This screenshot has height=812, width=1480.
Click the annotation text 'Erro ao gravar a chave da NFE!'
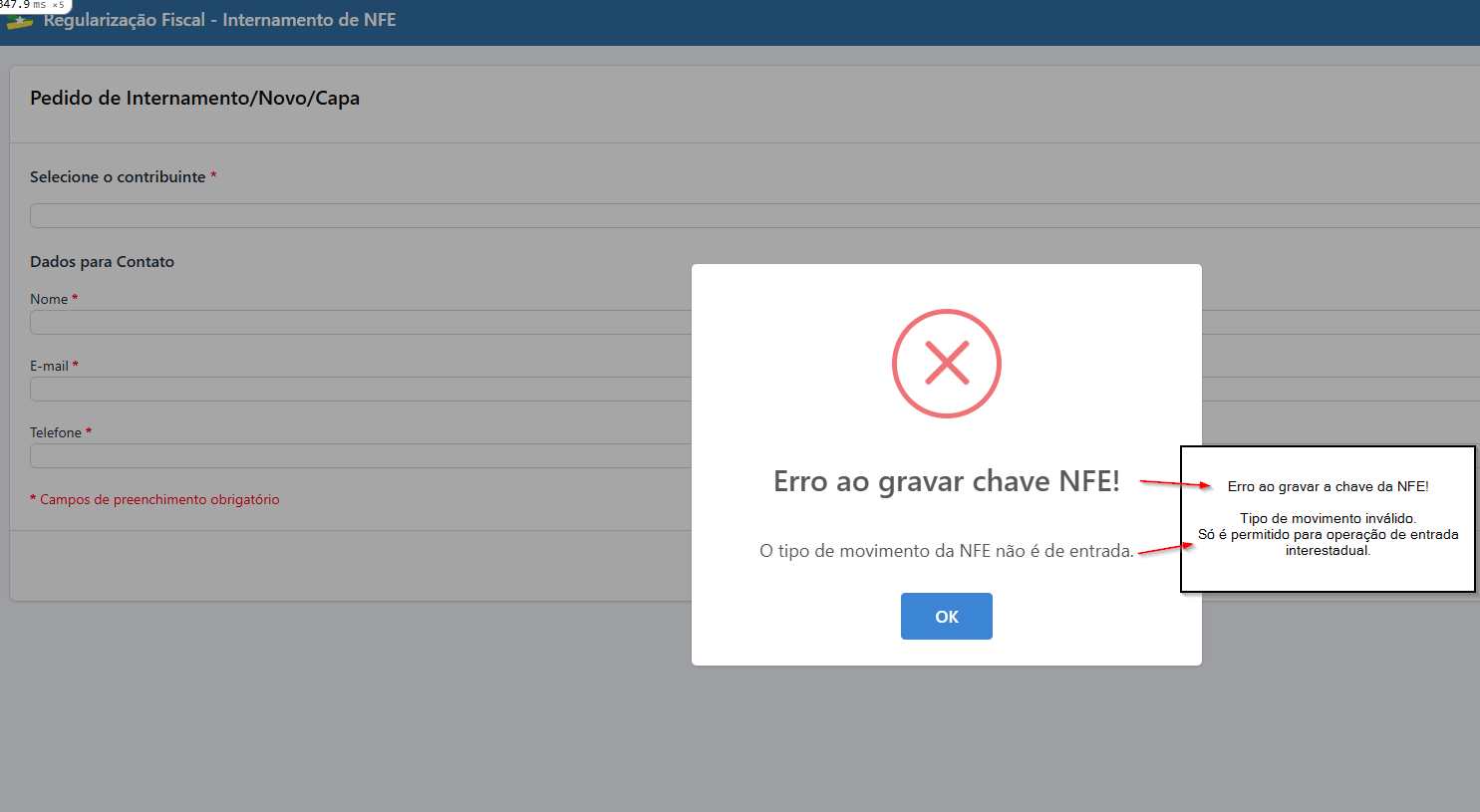point(1328,486)
